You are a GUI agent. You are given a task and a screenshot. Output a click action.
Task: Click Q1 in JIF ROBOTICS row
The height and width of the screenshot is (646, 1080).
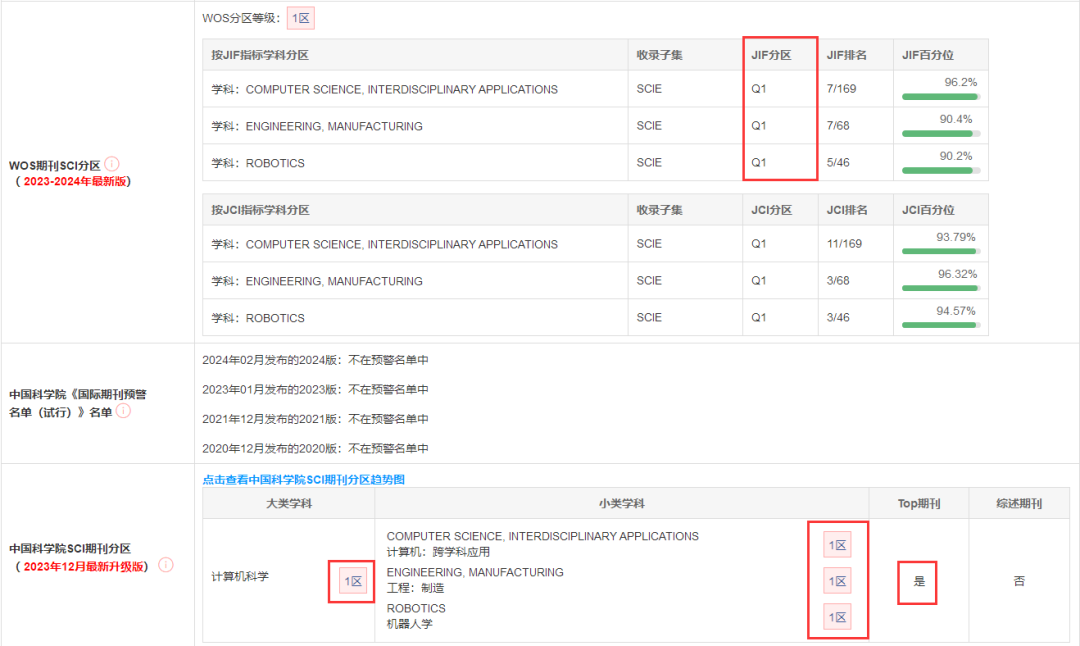[758, 163]
